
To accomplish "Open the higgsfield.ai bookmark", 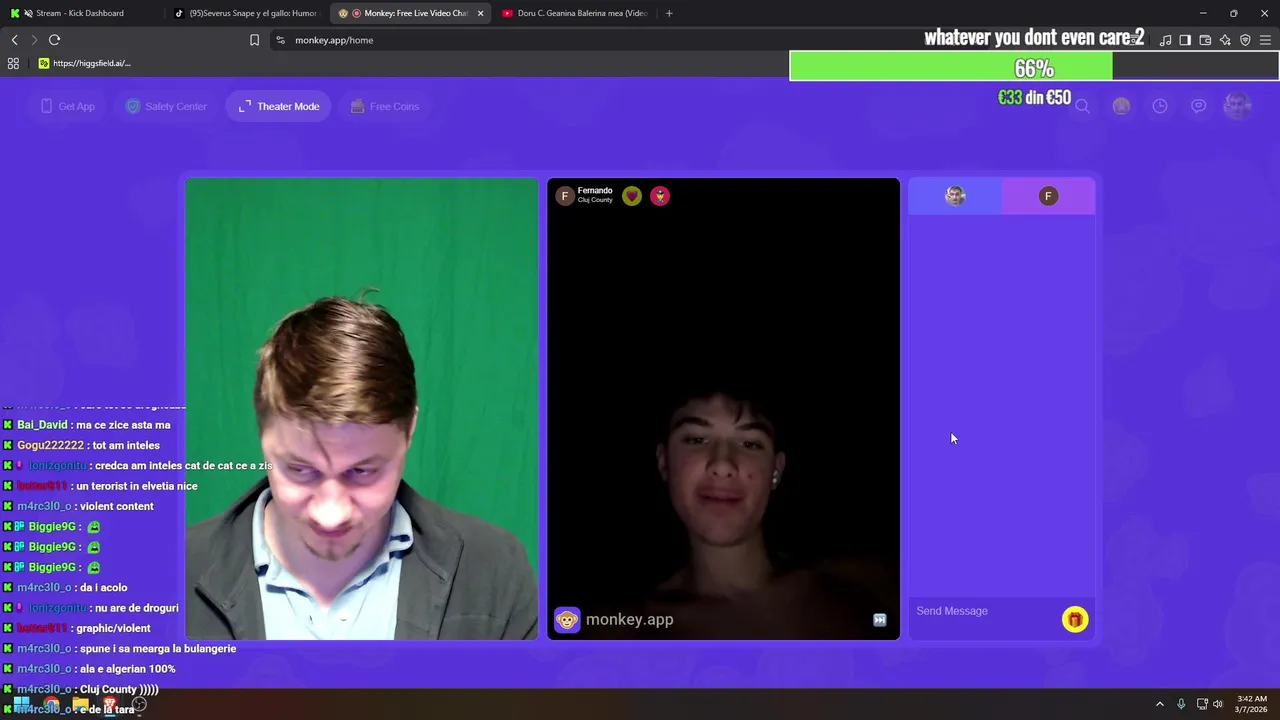I will pyautogui.click(x=85, y=63).
